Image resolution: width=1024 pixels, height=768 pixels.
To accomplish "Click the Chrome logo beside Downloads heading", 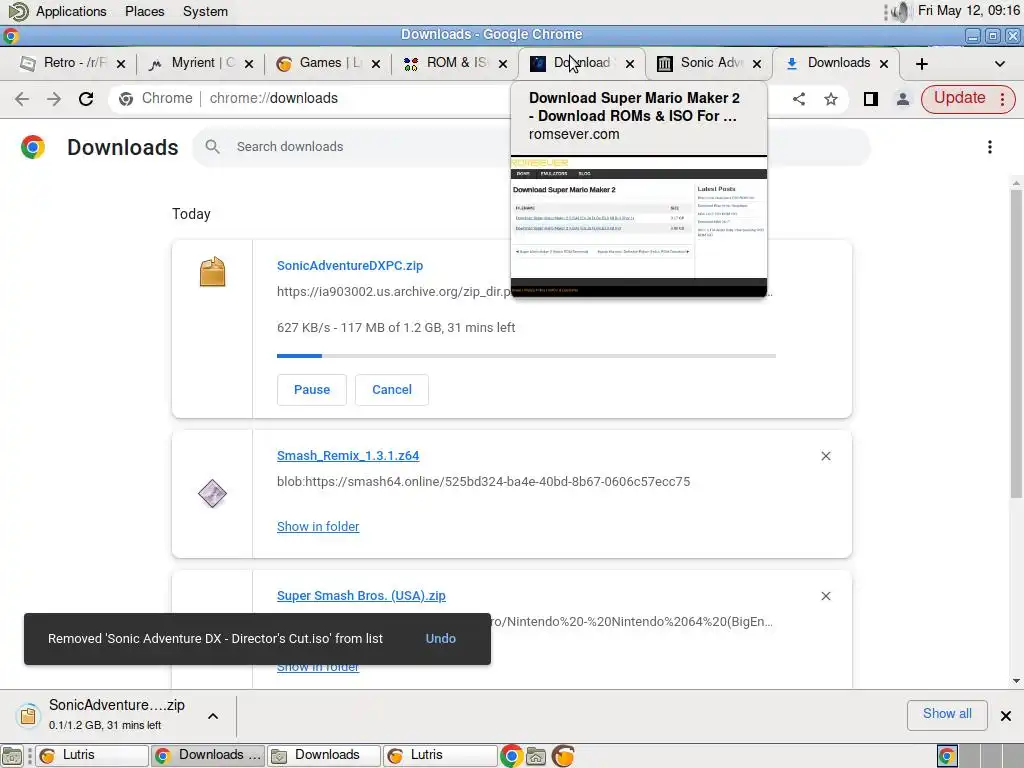I will [x=33, y=147].
